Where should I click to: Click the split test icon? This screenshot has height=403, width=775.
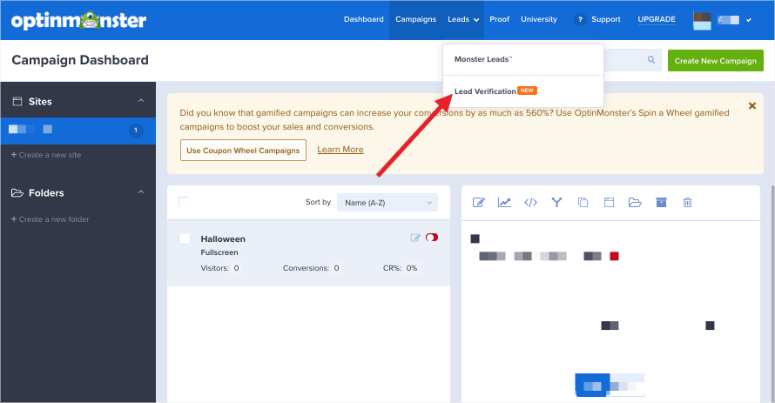click(556, 203)
